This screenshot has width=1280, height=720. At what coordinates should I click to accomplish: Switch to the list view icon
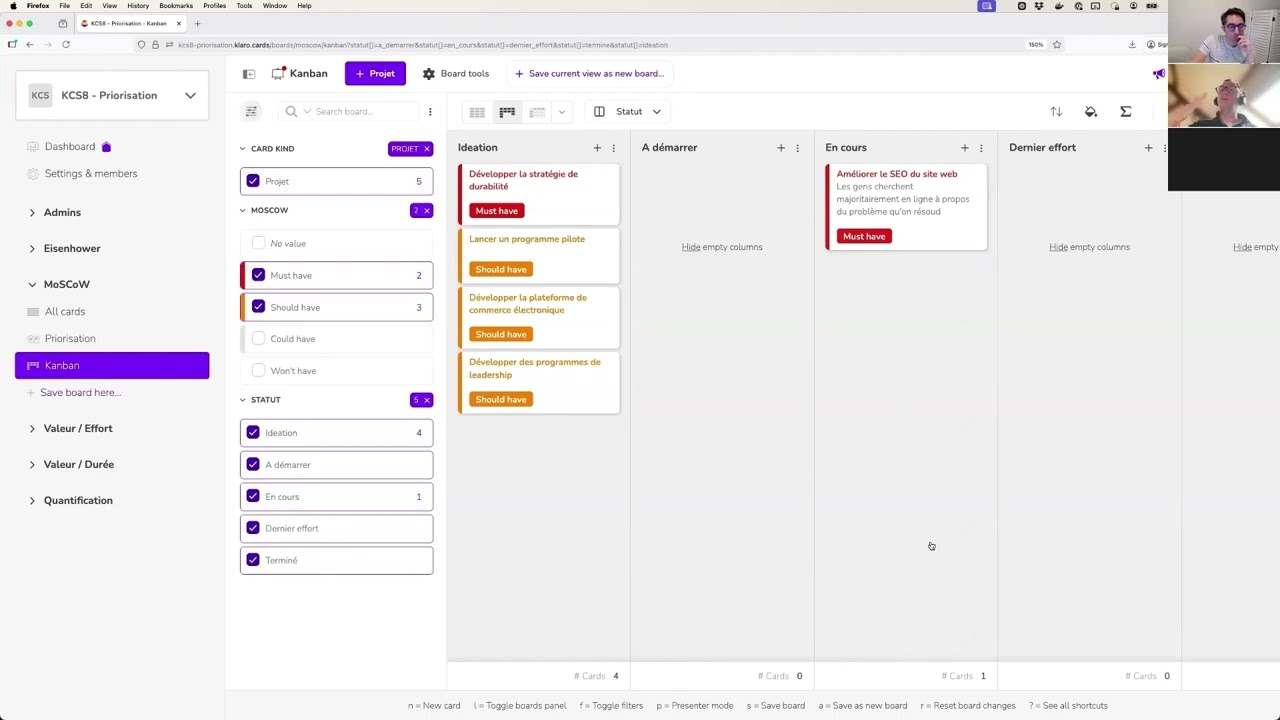point(537,112)
